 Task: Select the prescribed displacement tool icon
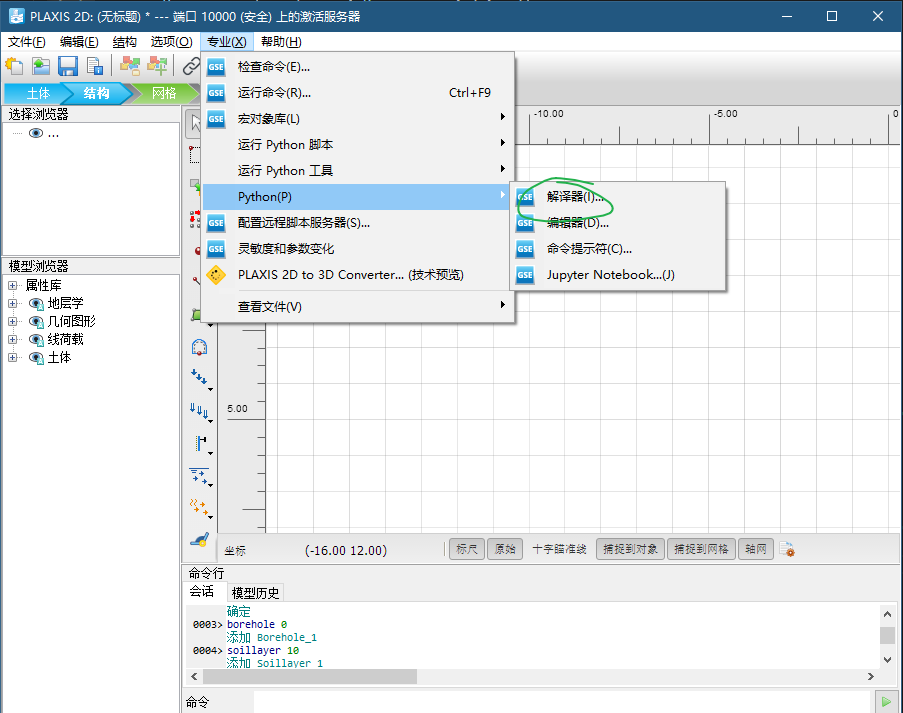(200, 443)
